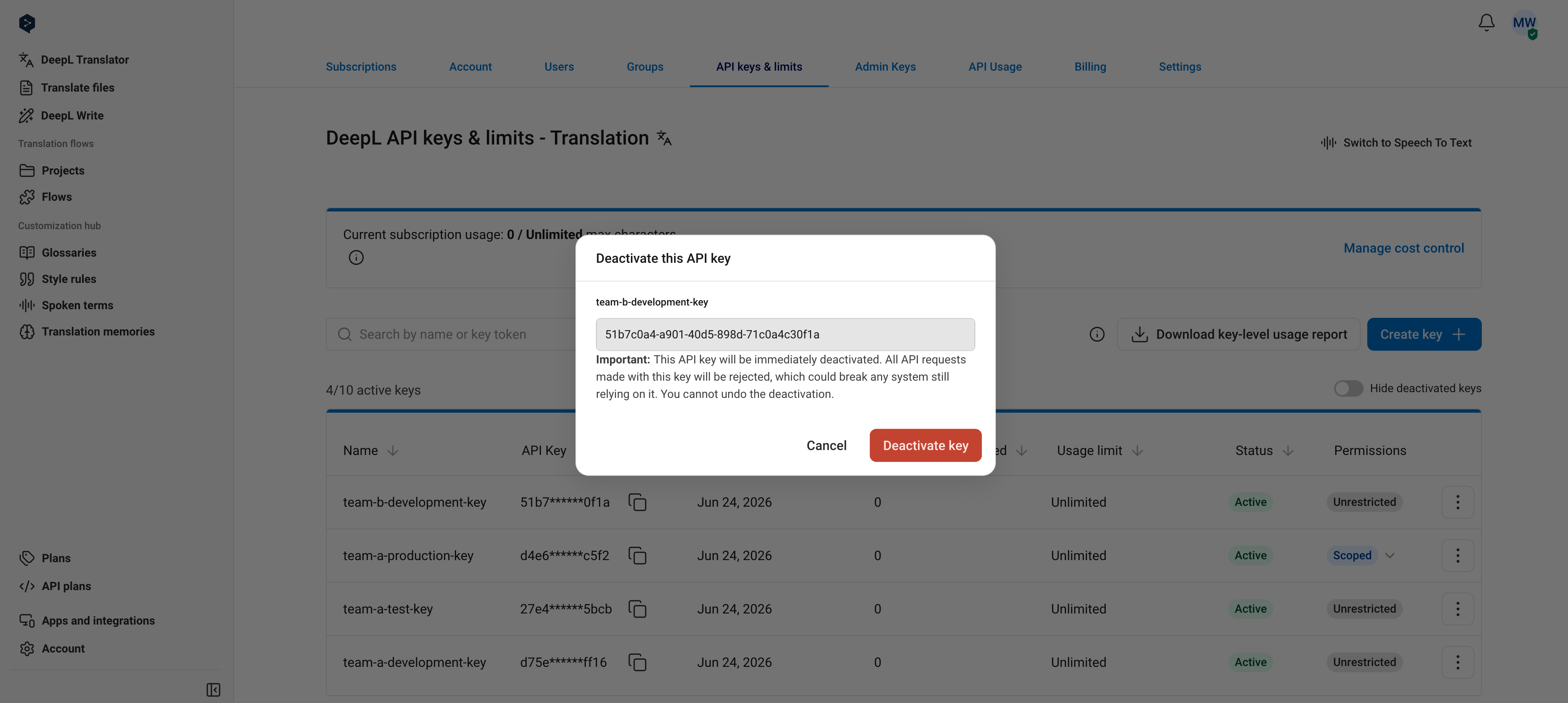Open Account in the sidebar
This screenshot has width=1568, height=703.
(52, 649)
